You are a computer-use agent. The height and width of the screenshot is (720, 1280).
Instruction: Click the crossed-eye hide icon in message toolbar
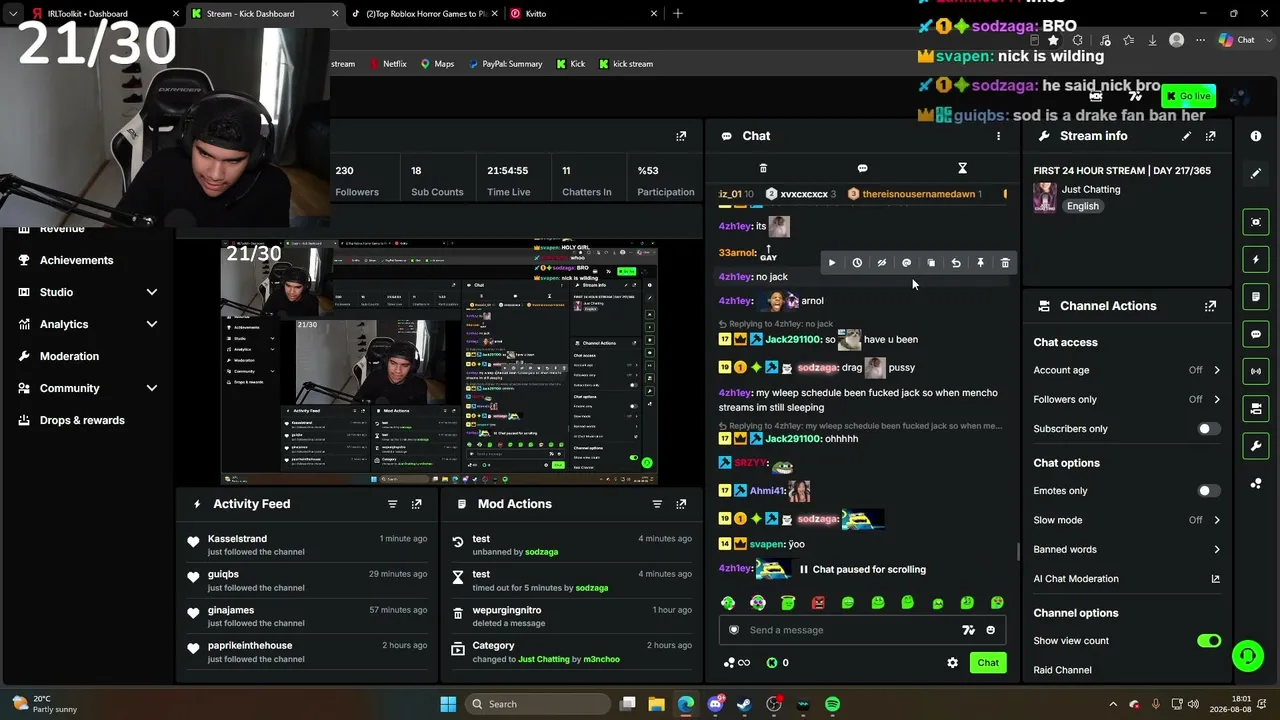click(882, 263)
